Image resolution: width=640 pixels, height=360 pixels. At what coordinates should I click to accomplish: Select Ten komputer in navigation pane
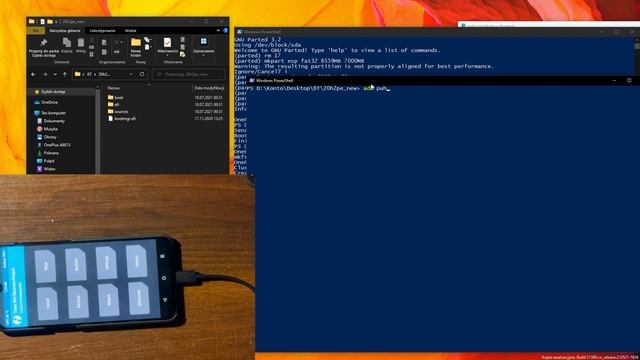click(x=53, y=113)
